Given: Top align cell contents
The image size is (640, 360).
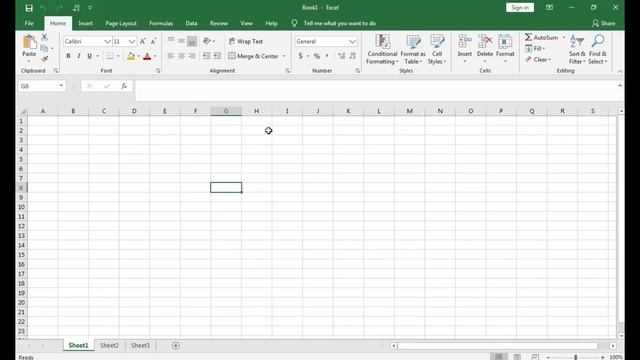Looking at the screenshot, I should (171, 41).
